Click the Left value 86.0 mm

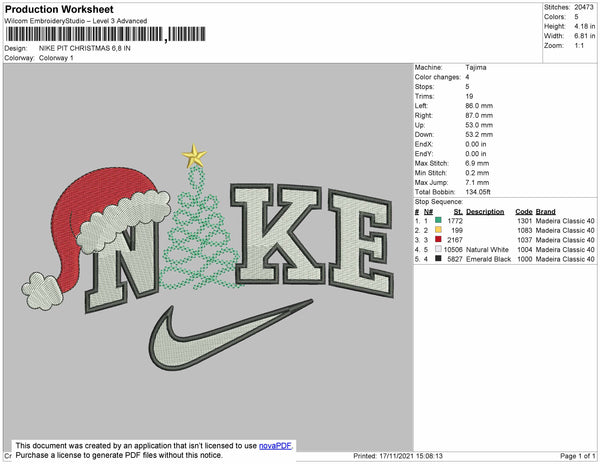[479, 106]
